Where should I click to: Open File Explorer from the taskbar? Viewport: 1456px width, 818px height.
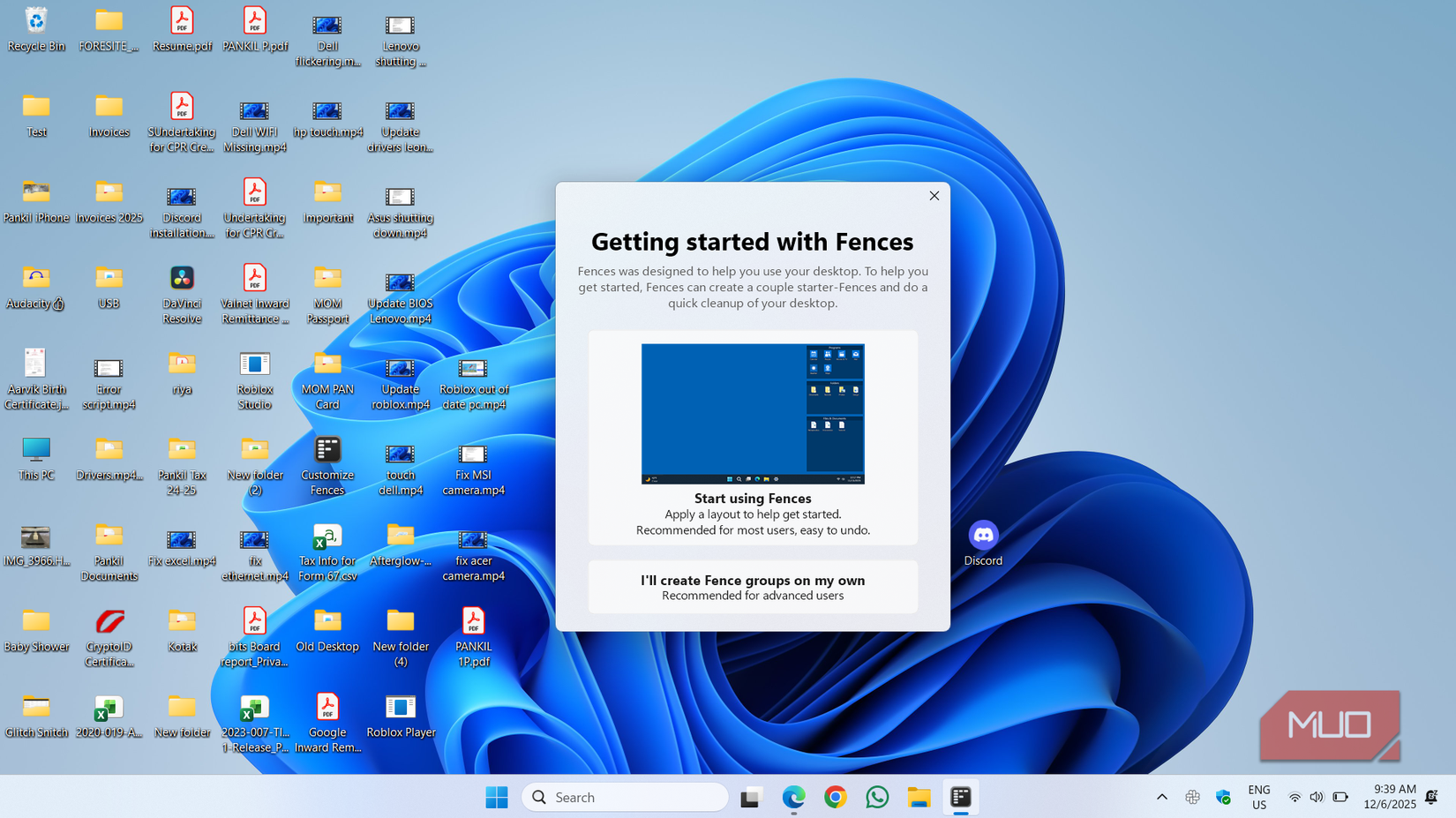click(x=919, y=797)
